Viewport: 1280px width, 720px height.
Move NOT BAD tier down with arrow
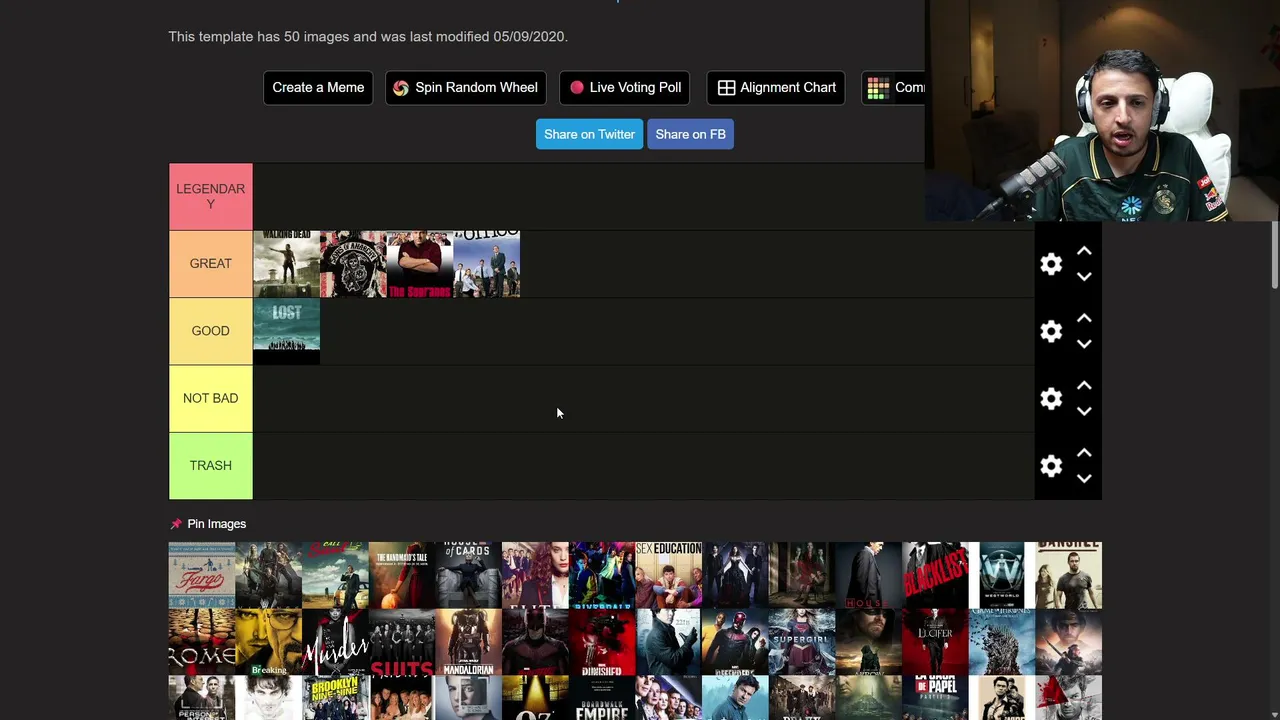coord(1084,411)
